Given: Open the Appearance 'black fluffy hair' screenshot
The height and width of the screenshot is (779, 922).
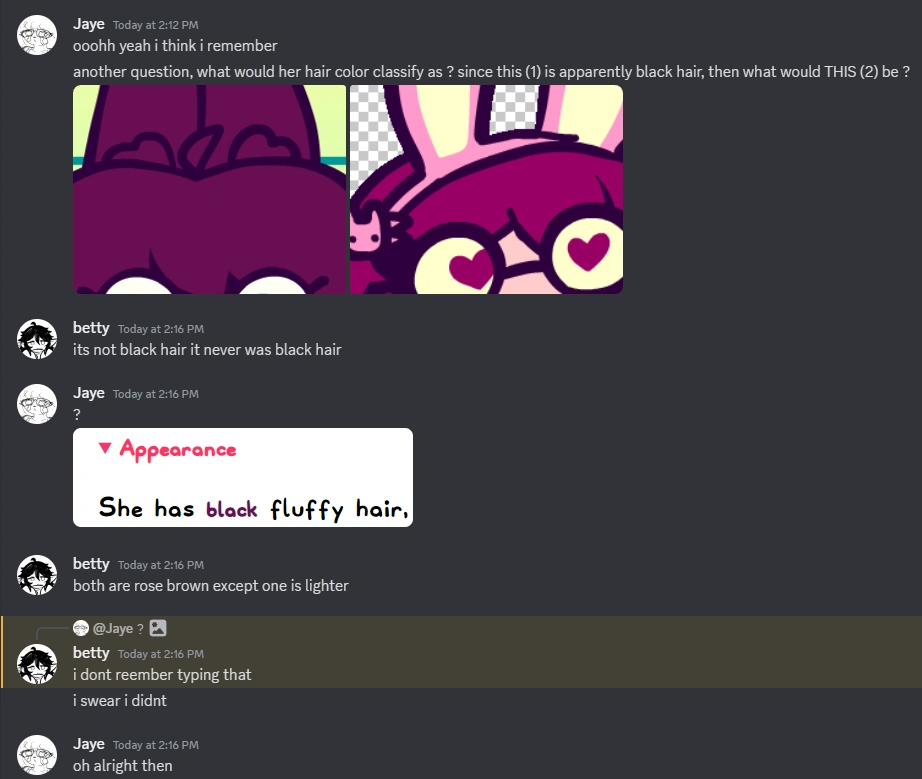Looking at the screenshot, I should (243, 477).
